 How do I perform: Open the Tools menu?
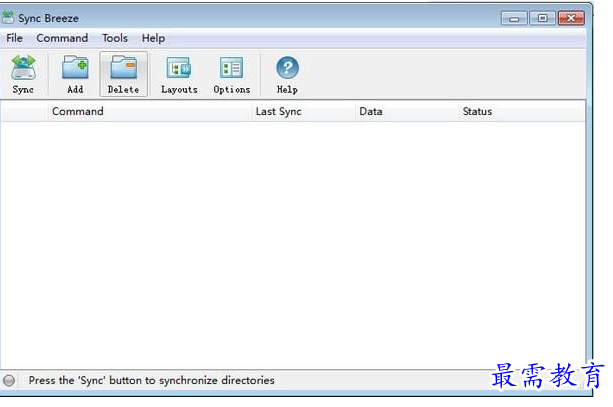coord(115,38)
